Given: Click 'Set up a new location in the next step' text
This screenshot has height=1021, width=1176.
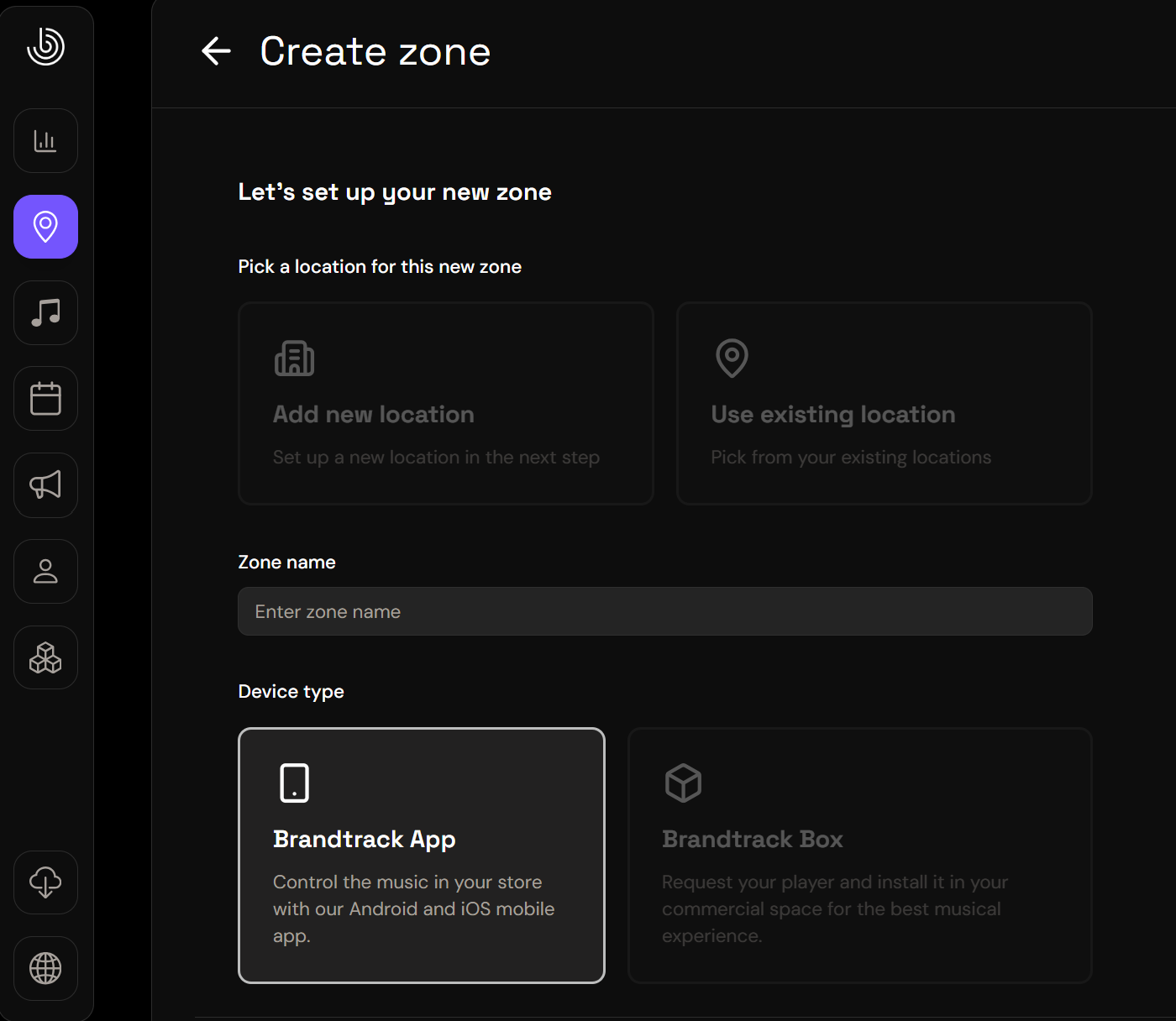Looking at the screenshot, I should tap(437, 458).
